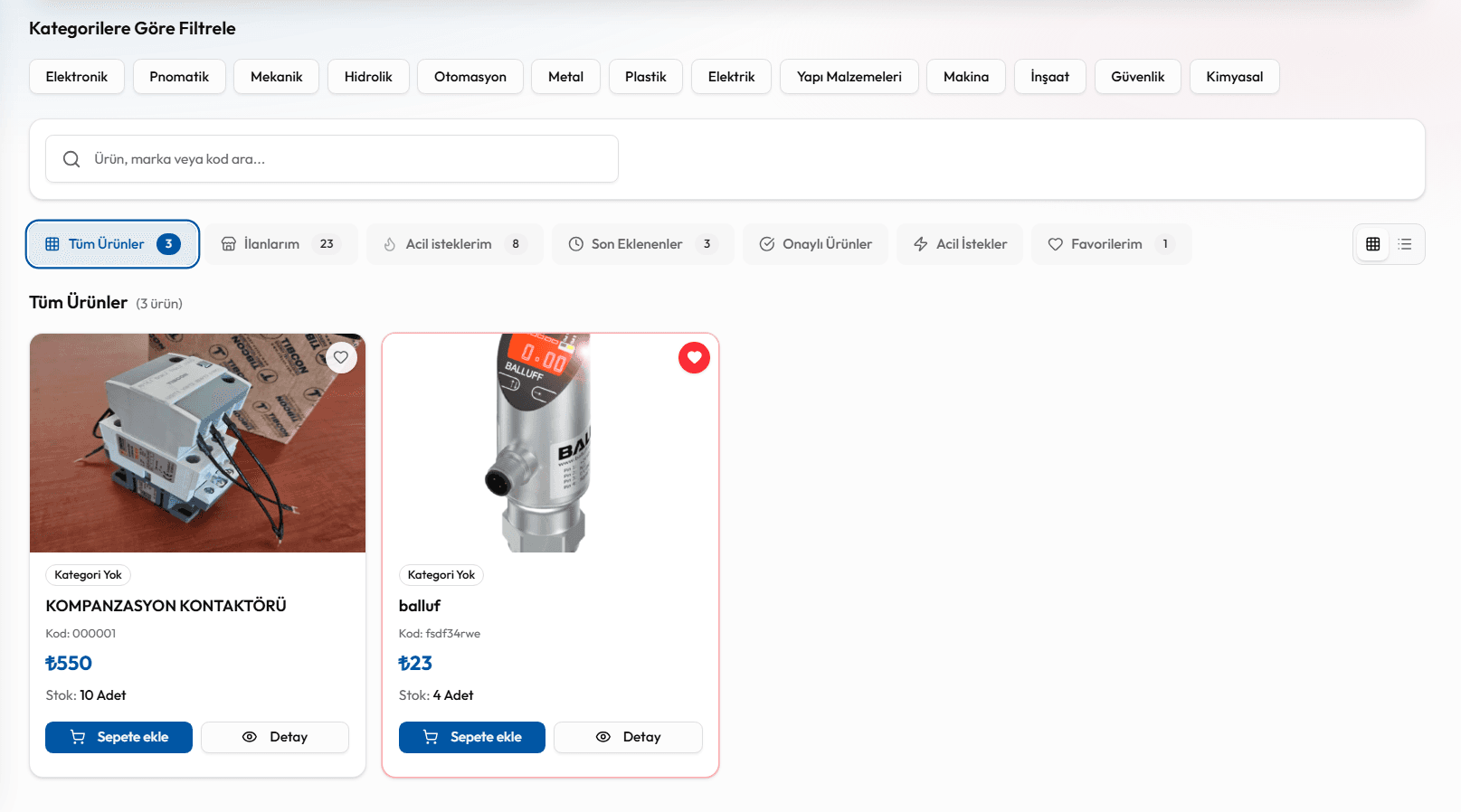Filter by Kimyasal category
Screen dimensions: 1461x812
[x=1235, y=77]
